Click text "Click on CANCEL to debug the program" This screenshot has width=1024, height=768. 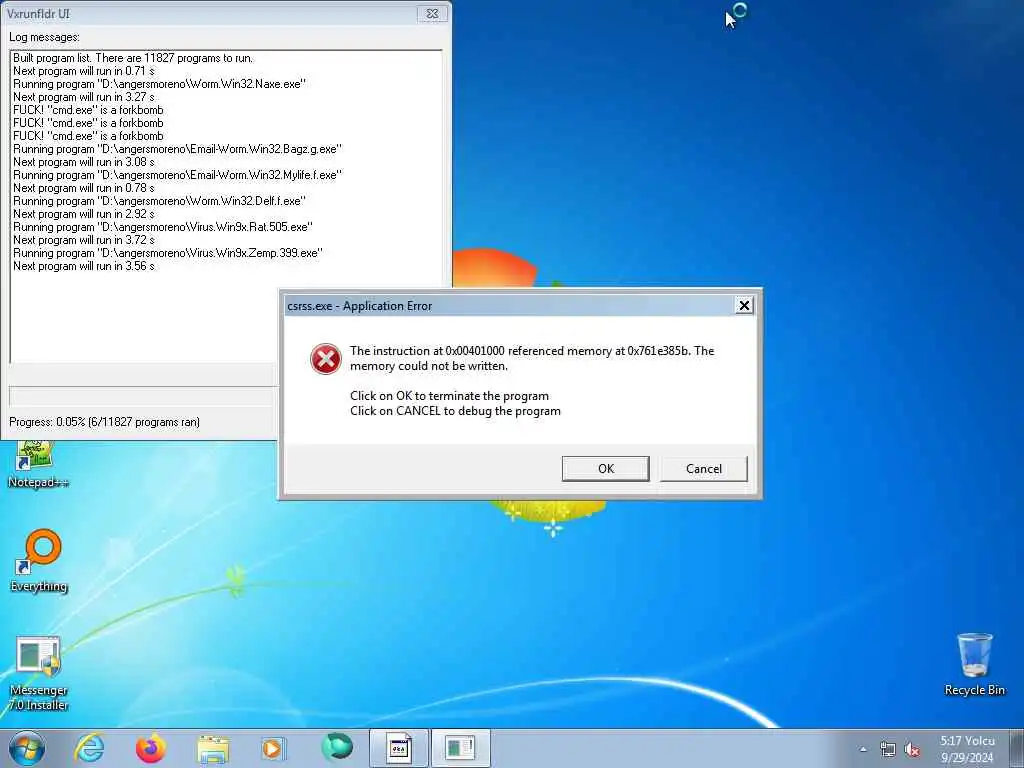point(455,411)
